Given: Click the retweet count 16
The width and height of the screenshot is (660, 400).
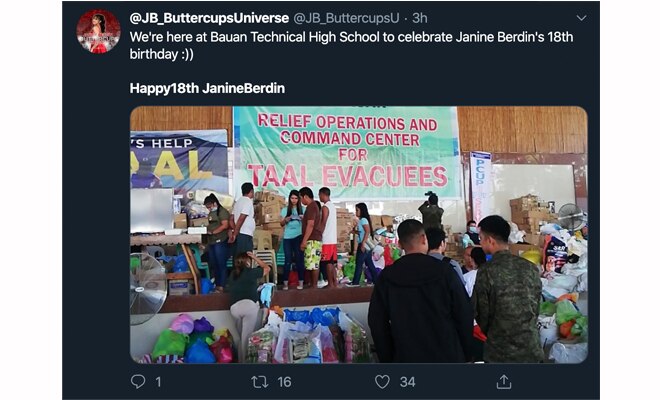Looking at the screenshot, I should (284, 382).
